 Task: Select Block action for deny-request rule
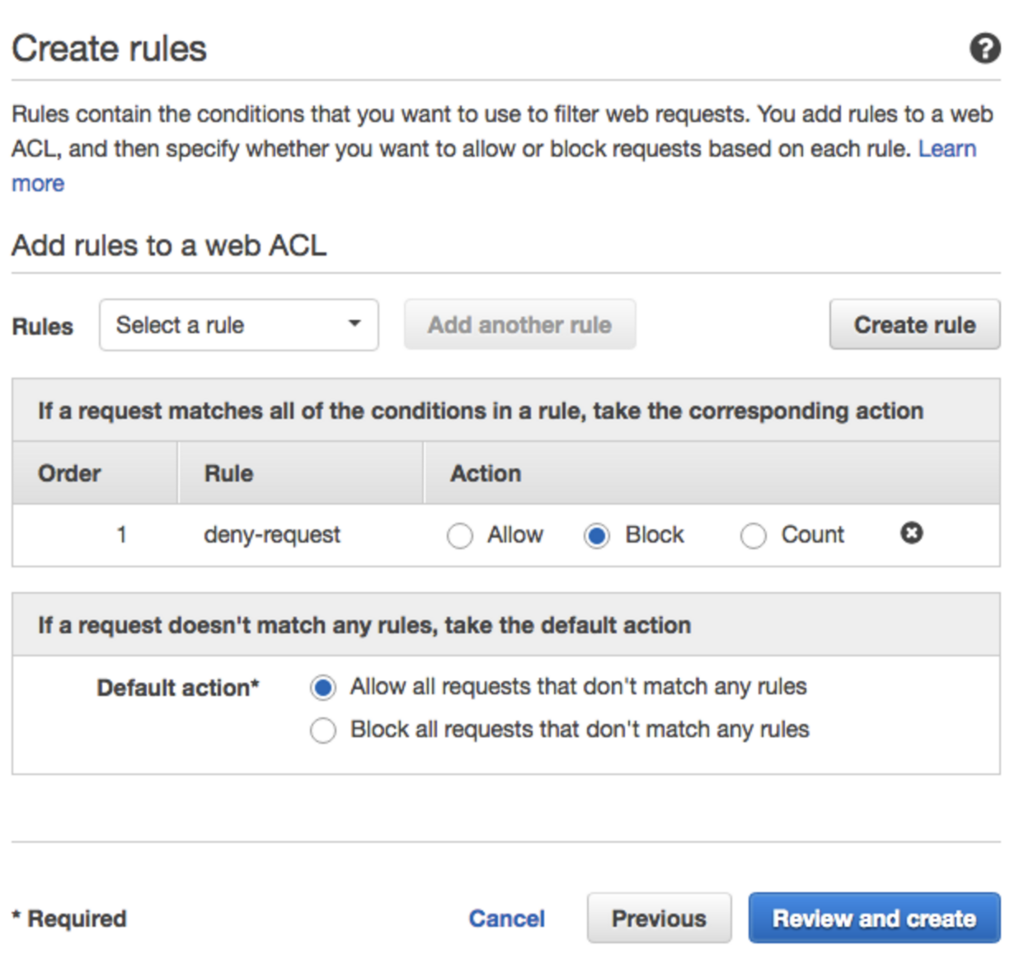(597, 536)
